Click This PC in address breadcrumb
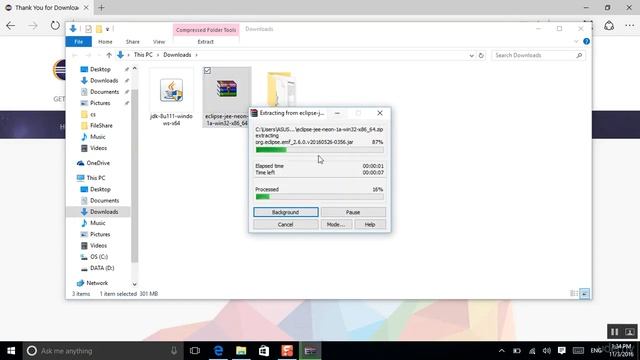The image size is (640, 360). (143, 55)
